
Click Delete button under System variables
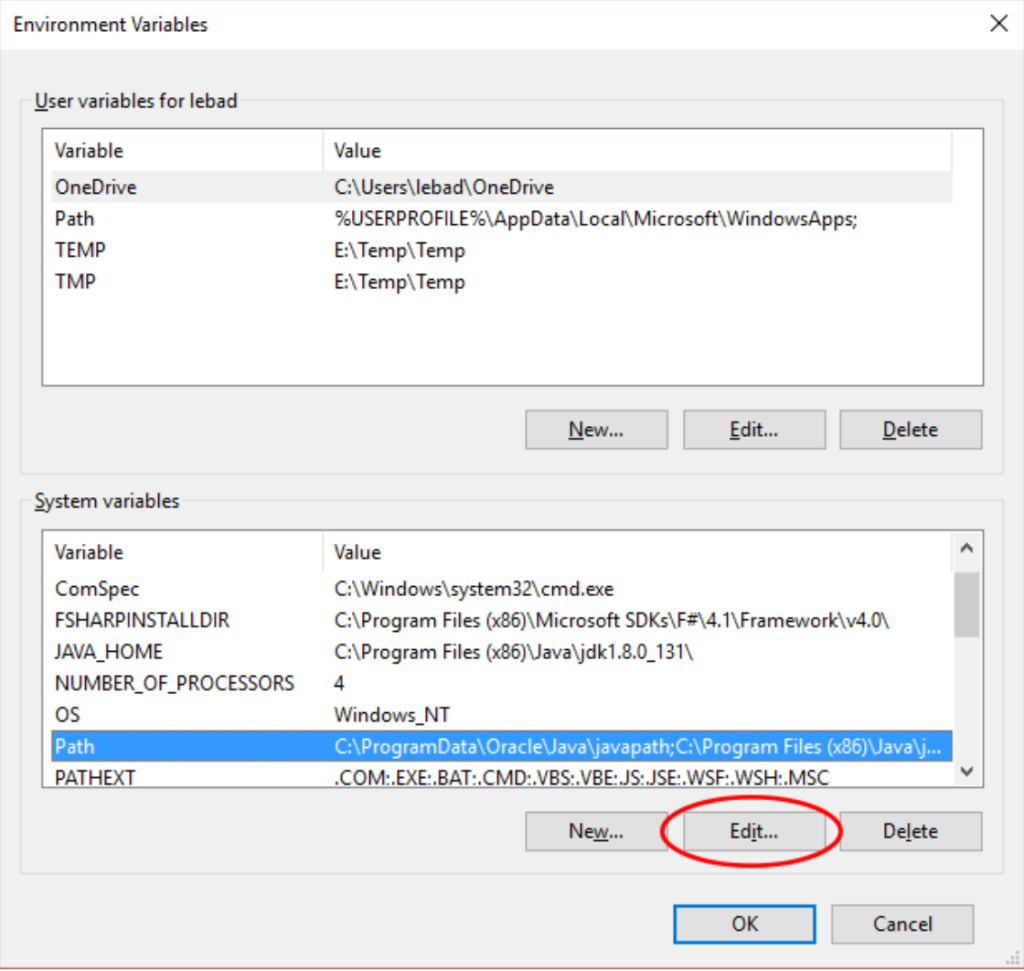coord(910,831)
